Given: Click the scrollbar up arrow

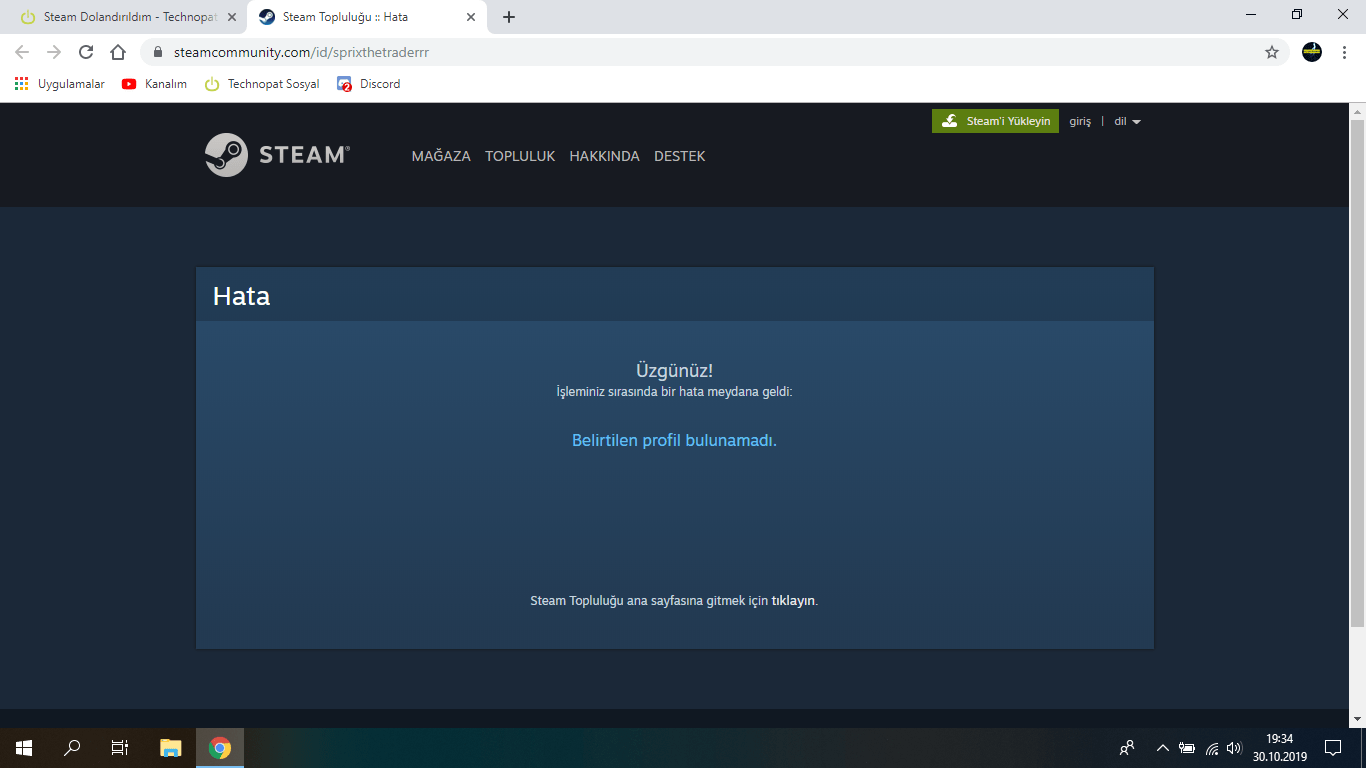Looking at the screenshot, I should tap(1357, 110).
